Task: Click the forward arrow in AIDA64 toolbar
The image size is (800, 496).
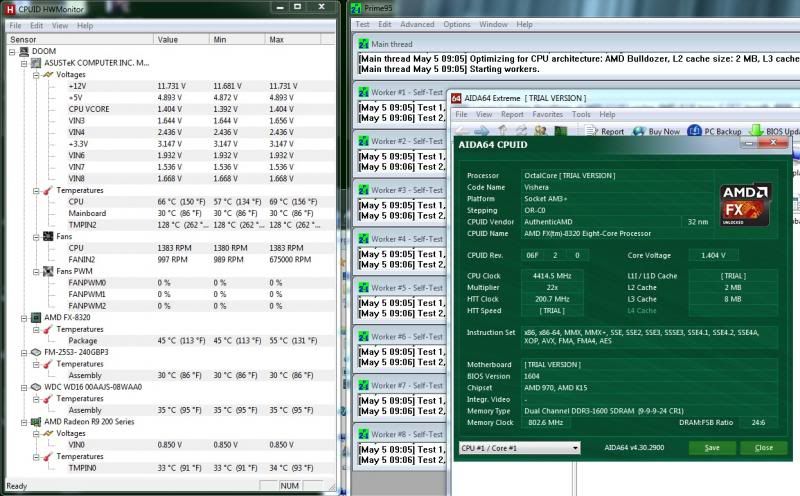Action: pos(482,131)
